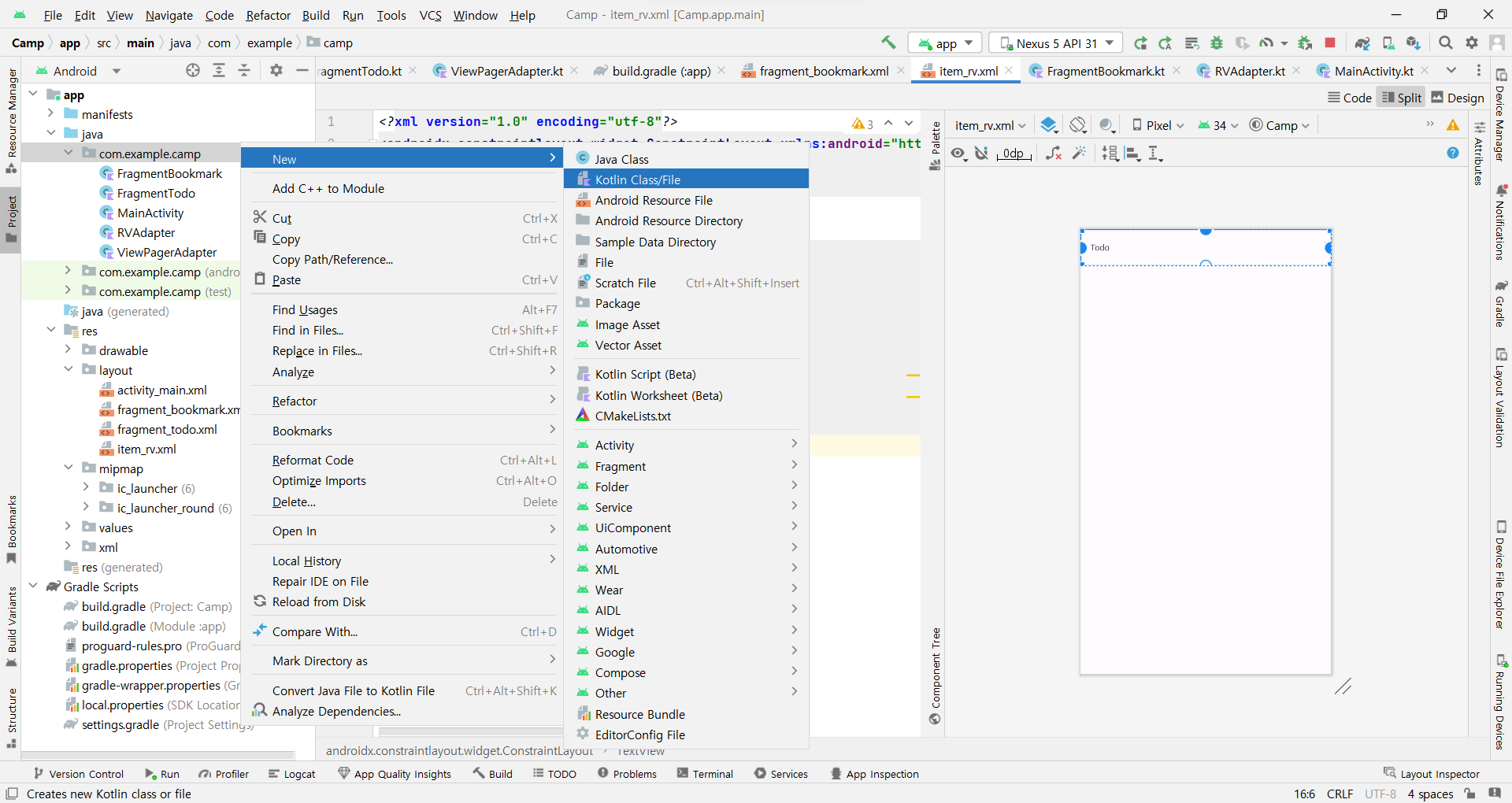Image resolution: width=1512 pixels, height=803 pixels.
Task: Open the Camp theme dropdown
Action: [1280, 125]
